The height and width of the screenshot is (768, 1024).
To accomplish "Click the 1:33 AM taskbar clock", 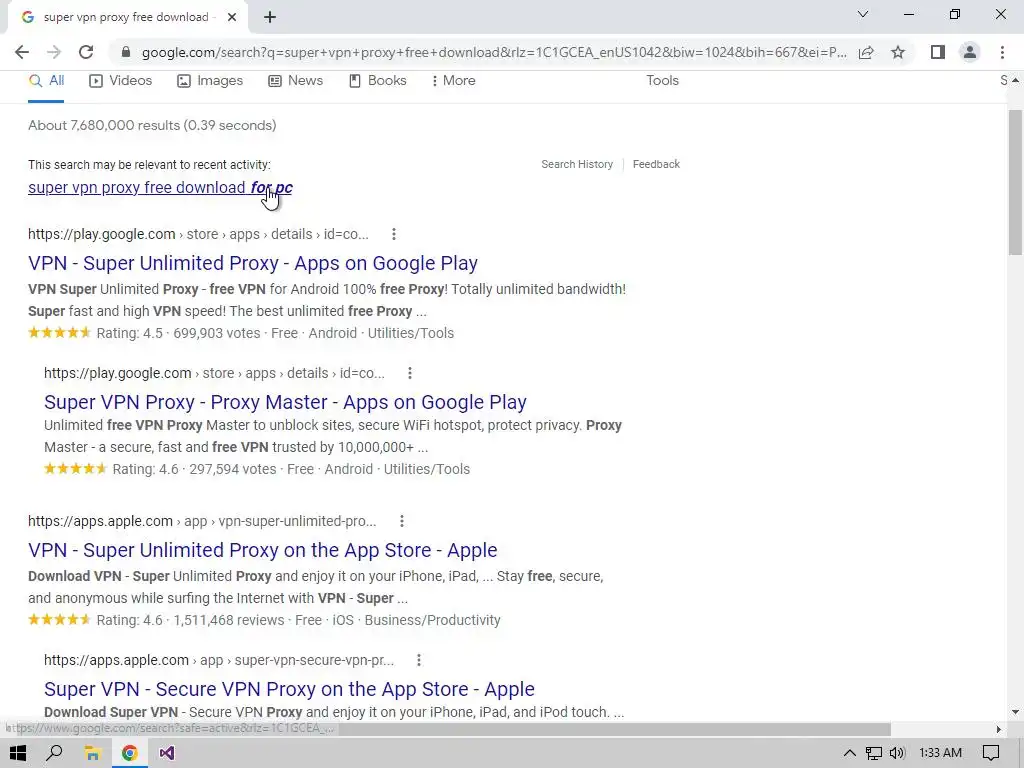I will (x=940, y=753).
